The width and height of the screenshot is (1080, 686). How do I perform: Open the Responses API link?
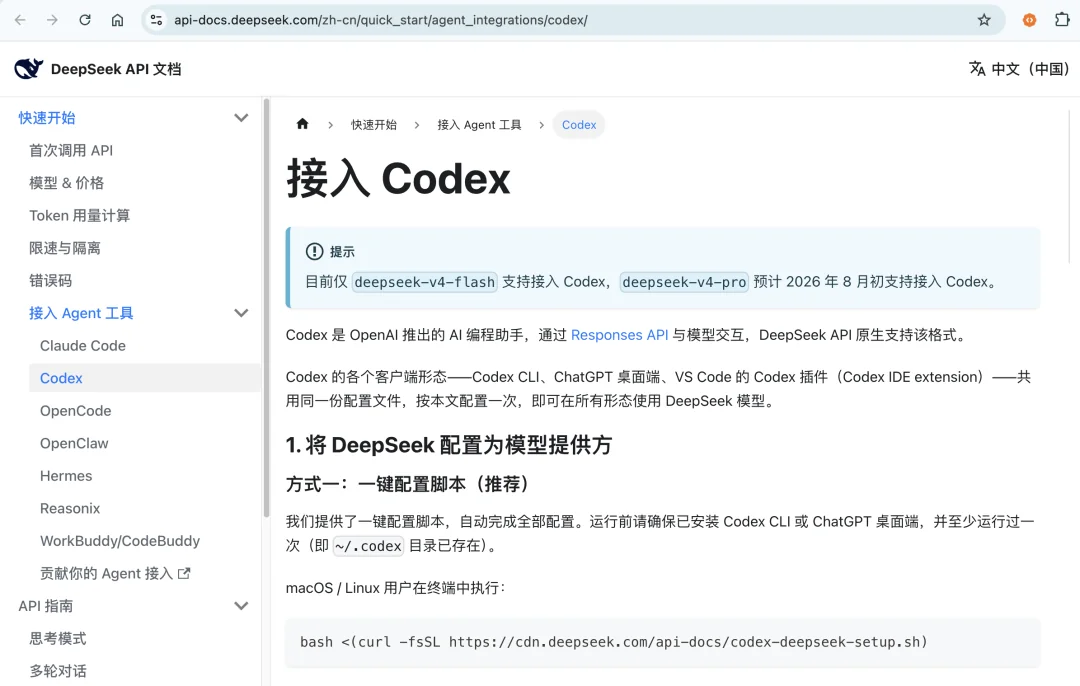tap(619, 335)
